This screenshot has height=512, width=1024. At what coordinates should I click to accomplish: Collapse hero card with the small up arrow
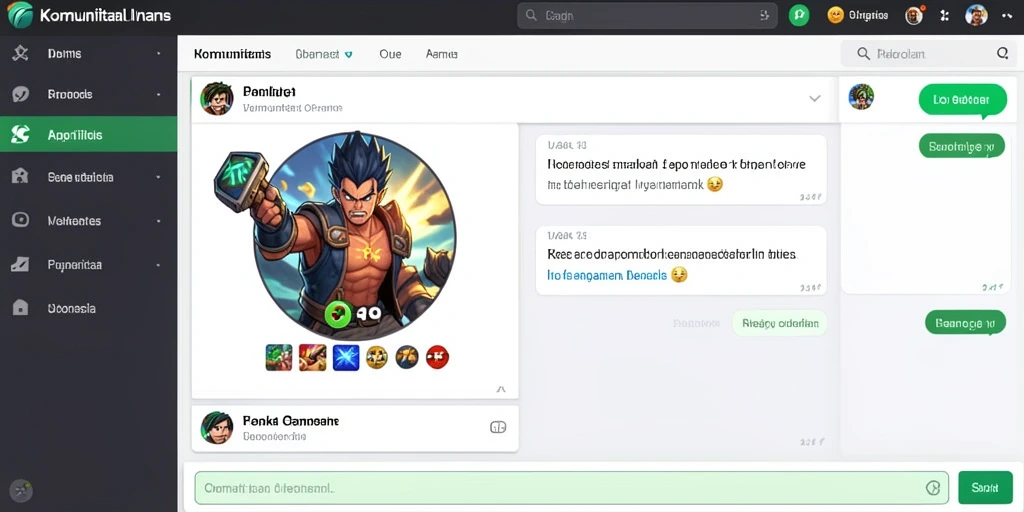501,389
